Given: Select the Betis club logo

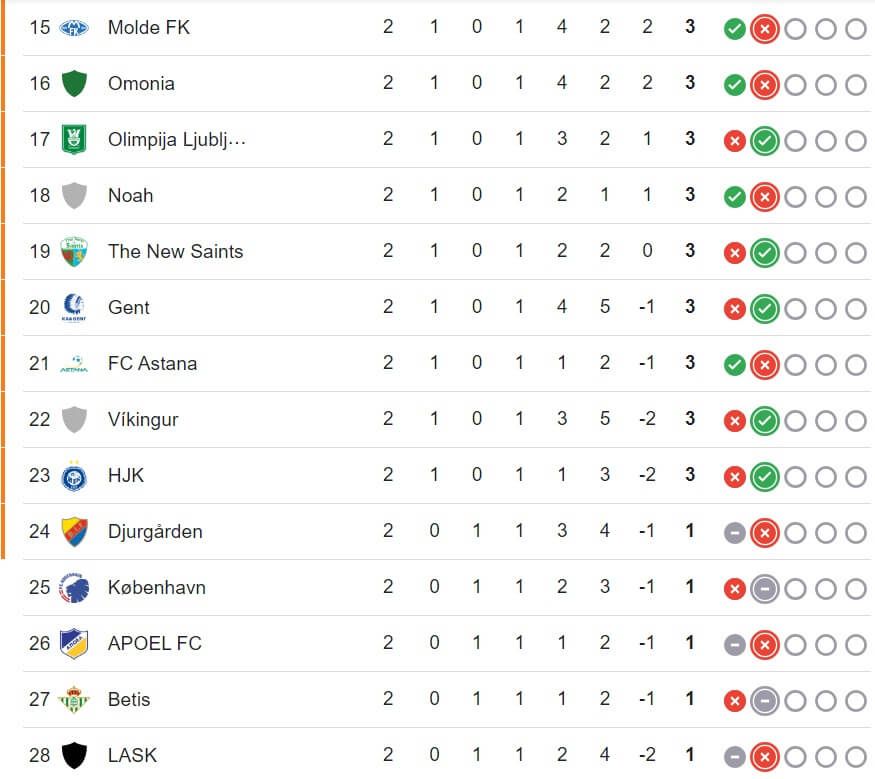Looking at the screenshot, I should coord(75,700).
